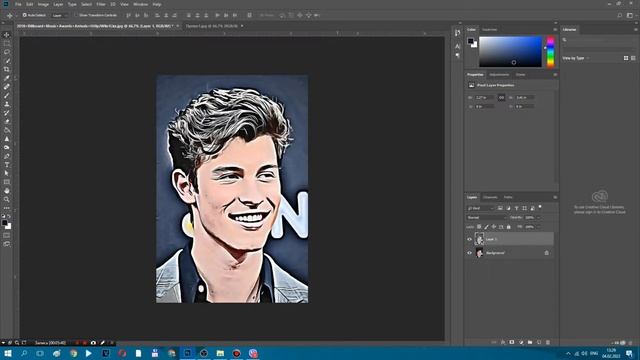Click the Create new group folder icon

pyautogui.click(x=530, y=342)
